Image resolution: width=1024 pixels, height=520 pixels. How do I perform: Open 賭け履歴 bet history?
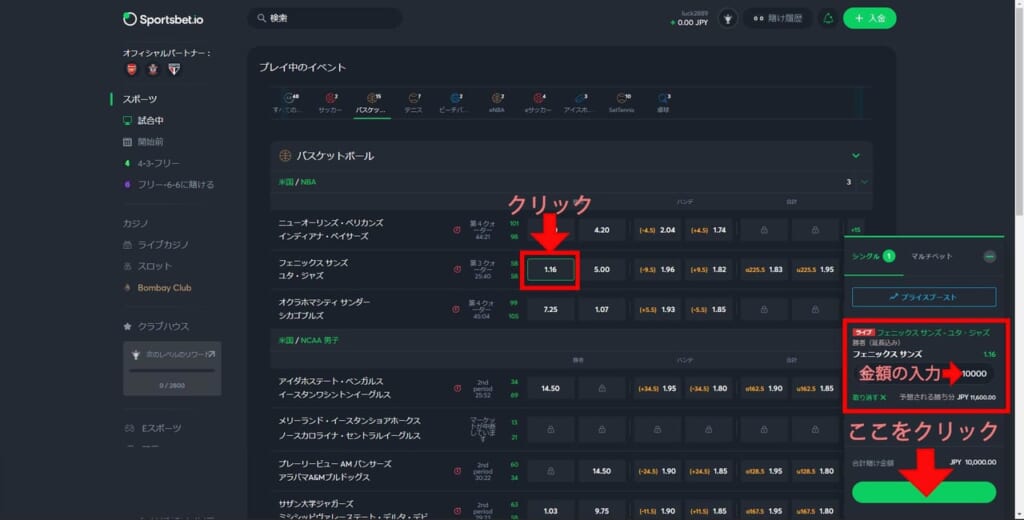(777, 18)
